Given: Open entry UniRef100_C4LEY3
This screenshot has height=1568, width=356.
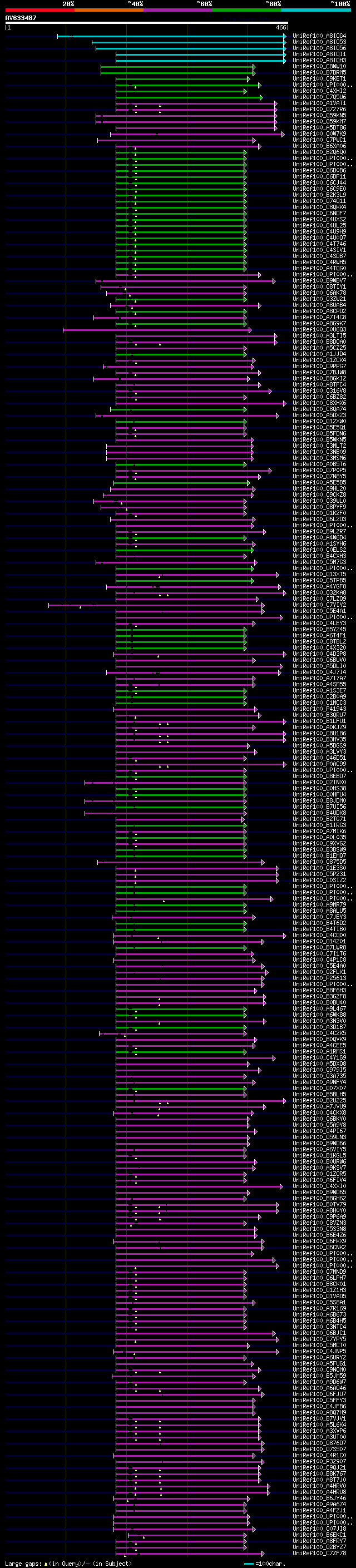Looking at the screenshot, I should pos(319,624).
